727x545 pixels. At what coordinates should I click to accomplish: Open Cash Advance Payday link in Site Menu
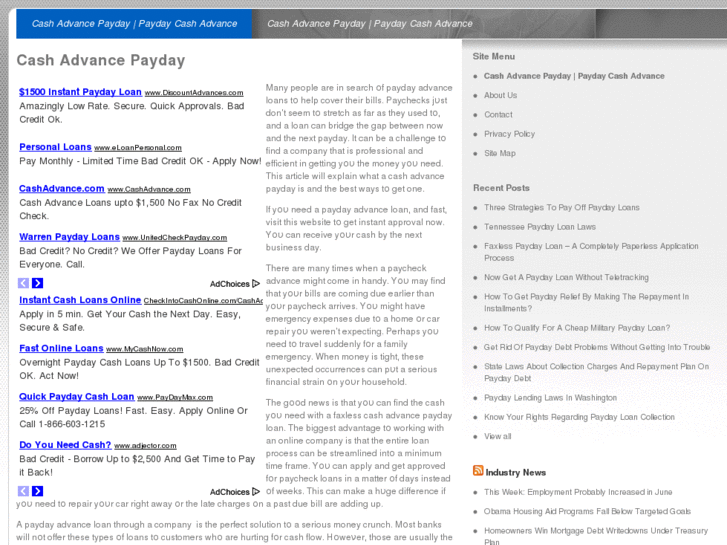point(574,76)
